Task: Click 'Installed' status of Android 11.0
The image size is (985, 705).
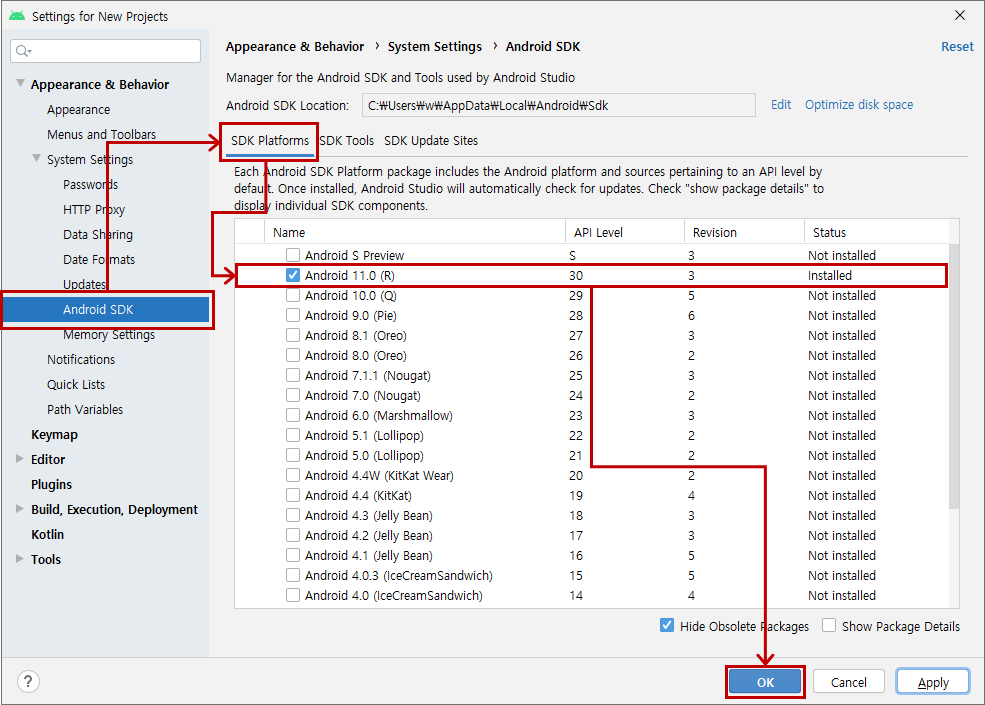Action: pos(830,275)
